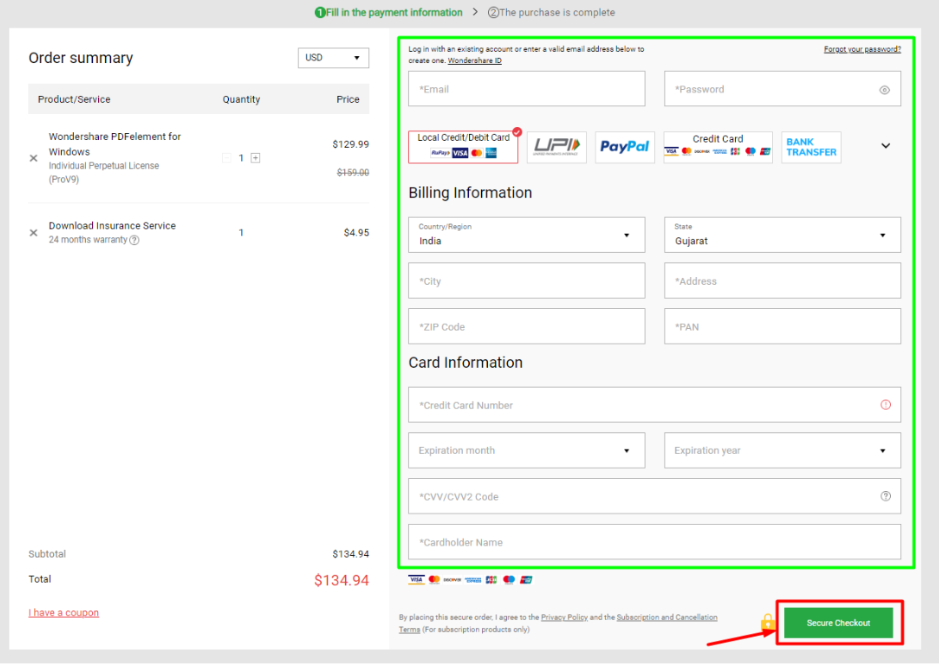Pick Bank Transfer payment method
Viewport: 939px width, 665px height.
pyautogui.click(x=811, y=147)
